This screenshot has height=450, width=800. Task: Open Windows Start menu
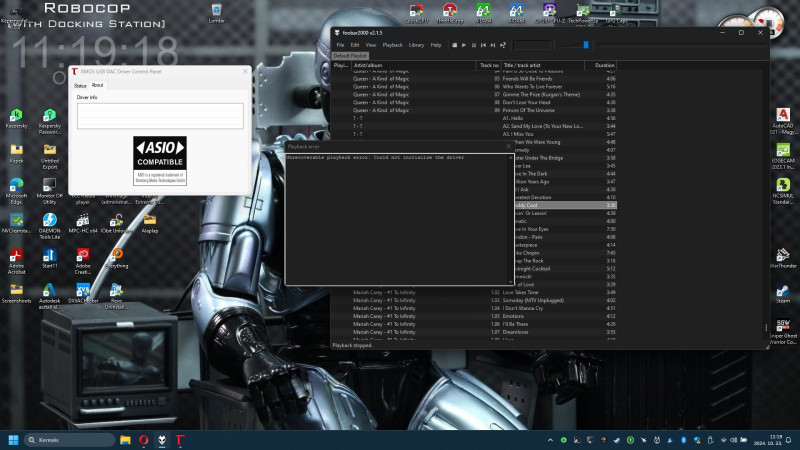click(14, 440)
